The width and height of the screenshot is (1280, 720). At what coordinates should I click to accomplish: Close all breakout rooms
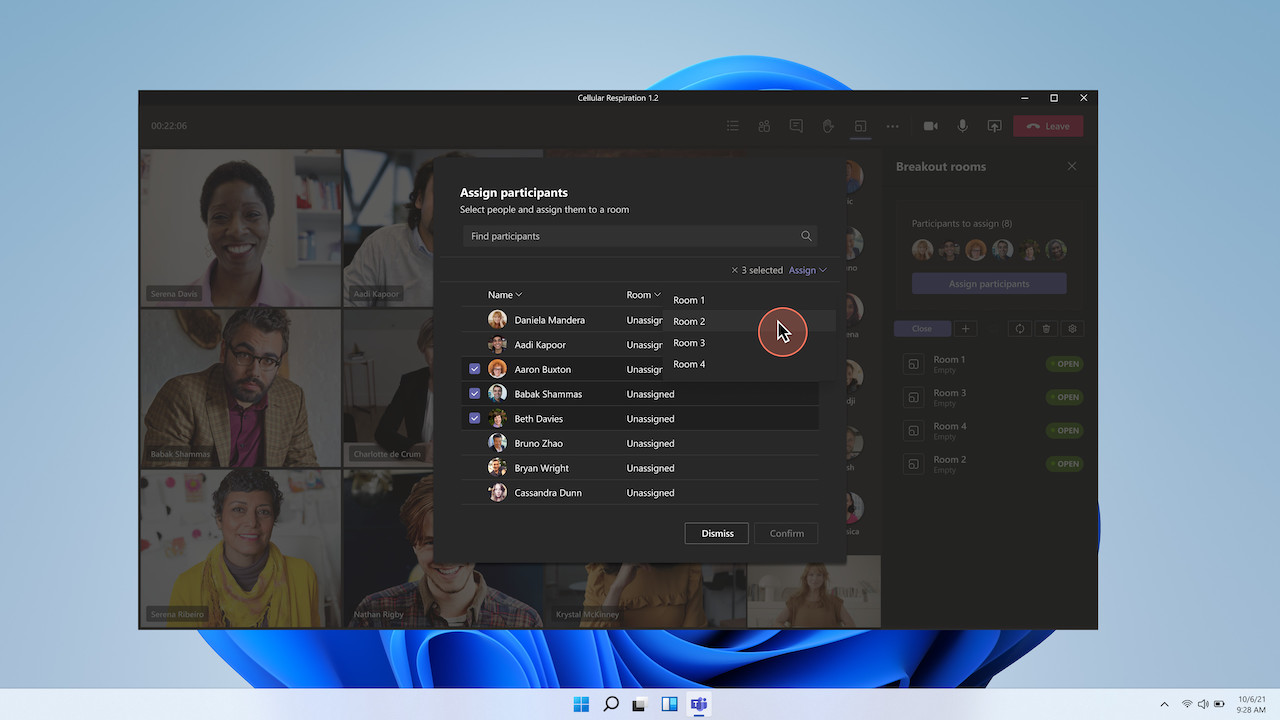922,328
